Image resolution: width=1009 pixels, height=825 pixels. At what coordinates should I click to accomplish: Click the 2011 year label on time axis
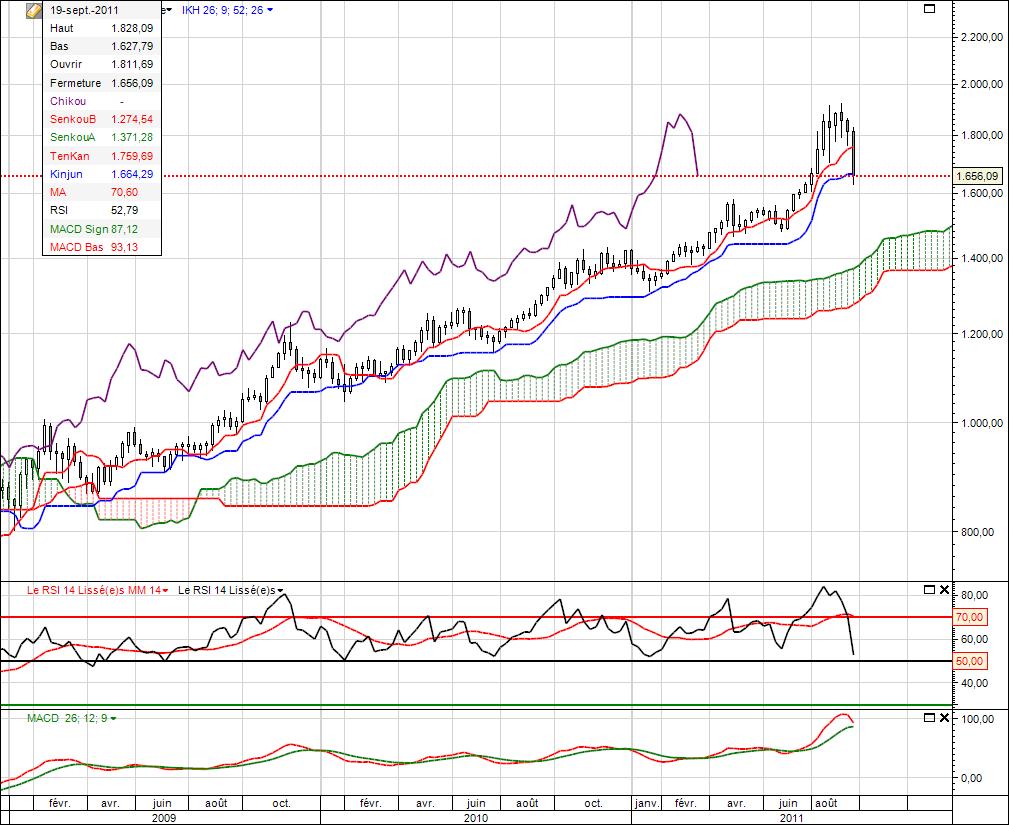tap(792, 817)
